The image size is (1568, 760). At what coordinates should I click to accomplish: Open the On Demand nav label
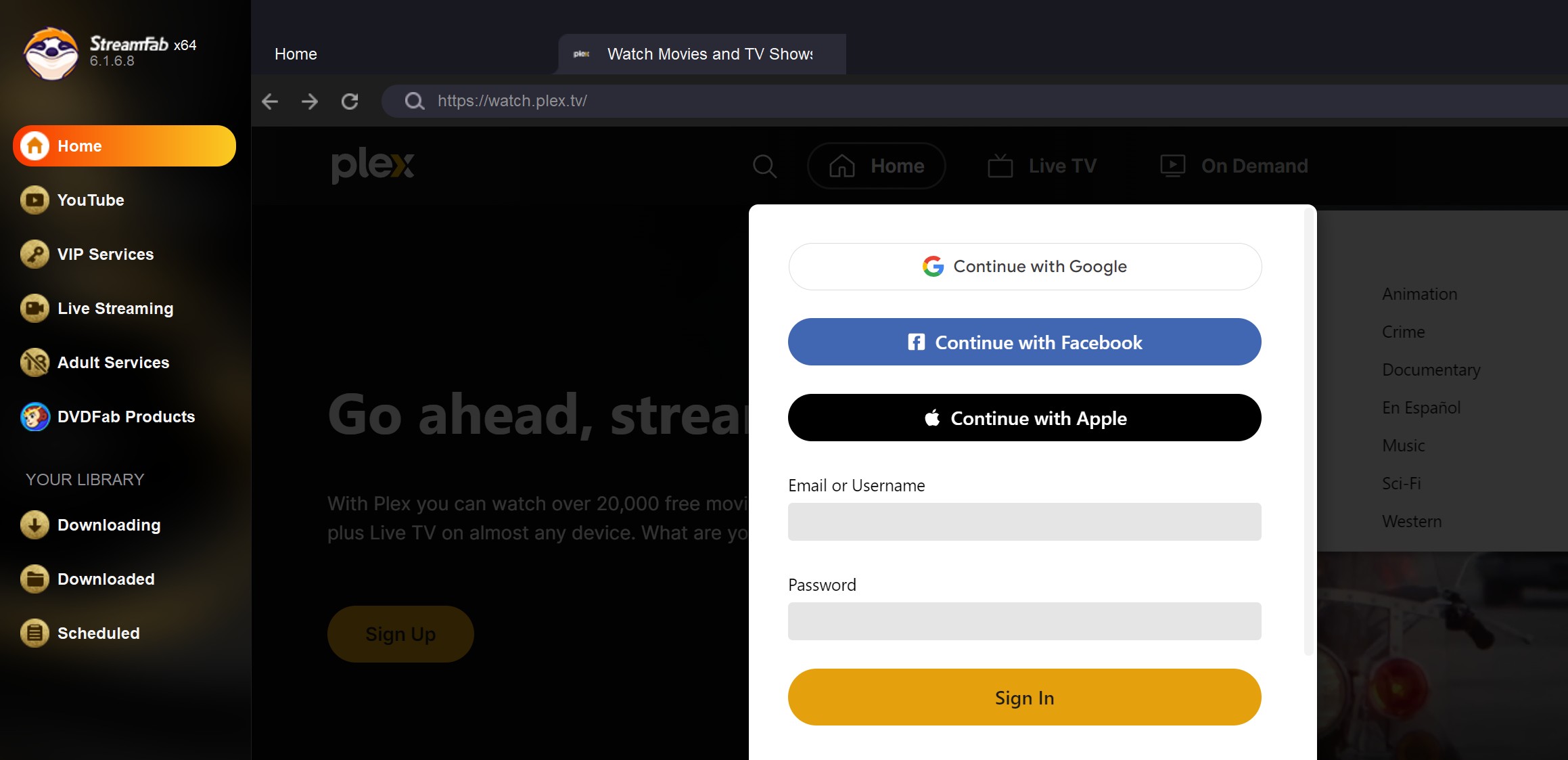pyautogui.click(x=1254, y=166)
